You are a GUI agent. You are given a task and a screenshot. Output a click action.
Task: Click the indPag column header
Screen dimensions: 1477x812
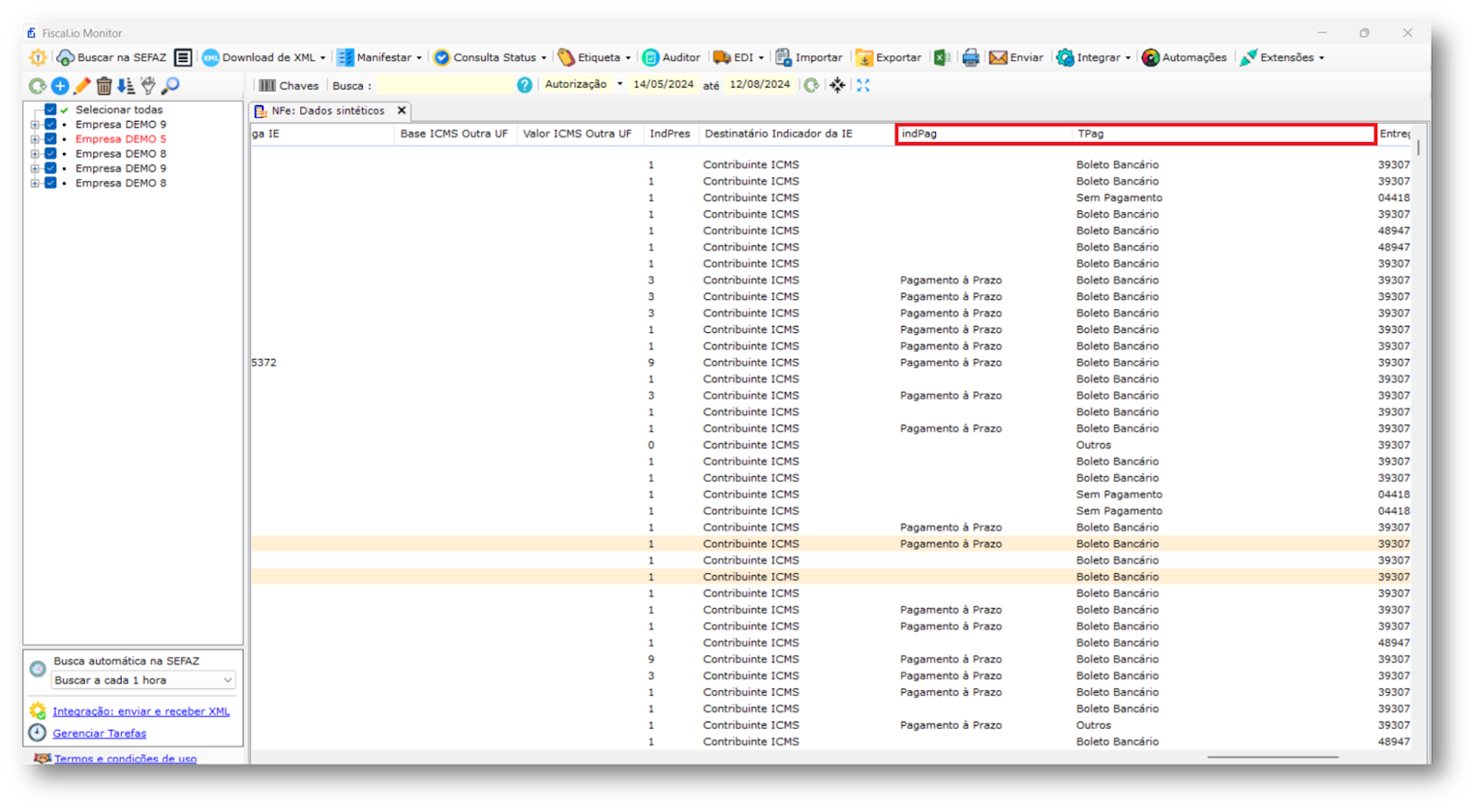click(983, 134)
